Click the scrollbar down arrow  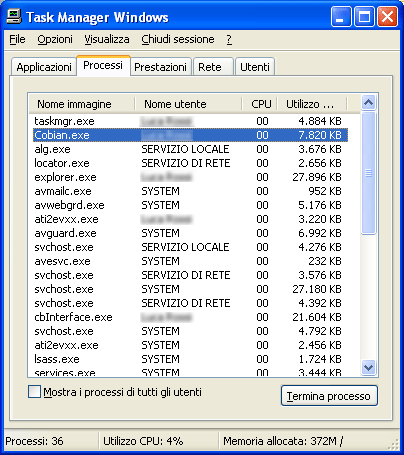tap(368, 368)
